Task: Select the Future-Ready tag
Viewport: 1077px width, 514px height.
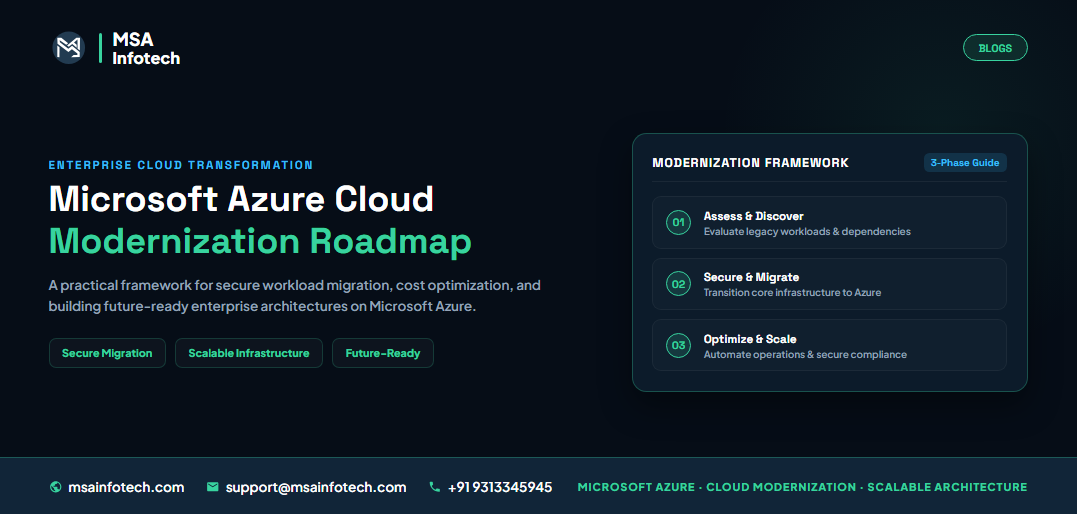Action: [383, 353]
